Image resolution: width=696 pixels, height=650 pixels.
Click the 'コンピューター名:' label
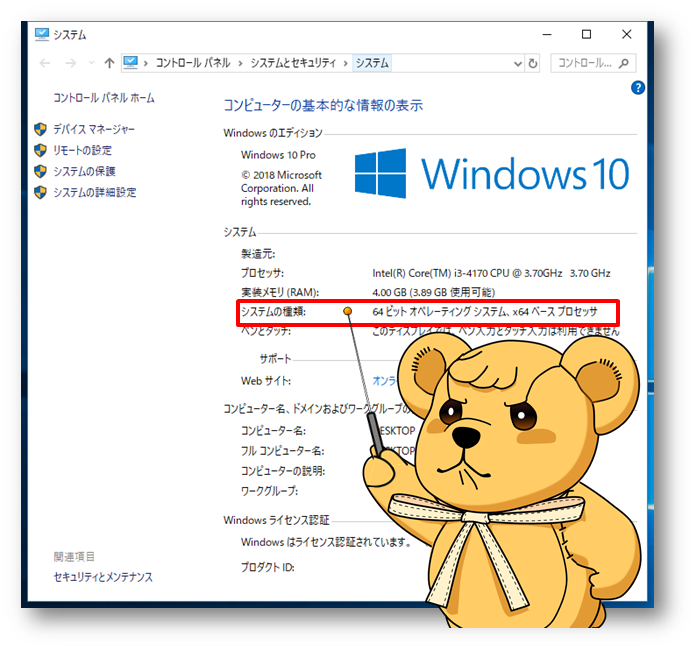pos(273,431)
